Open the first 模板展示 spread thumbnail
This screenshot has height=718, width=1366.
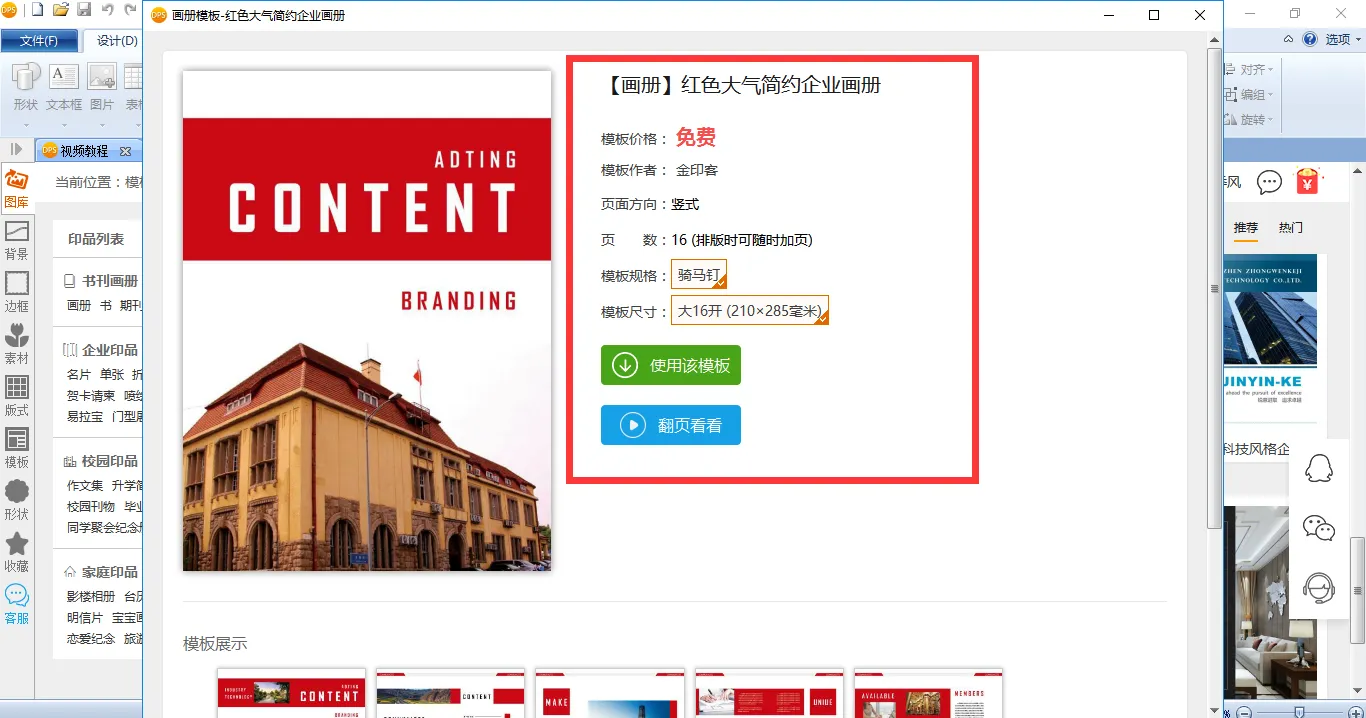point(291,693)
